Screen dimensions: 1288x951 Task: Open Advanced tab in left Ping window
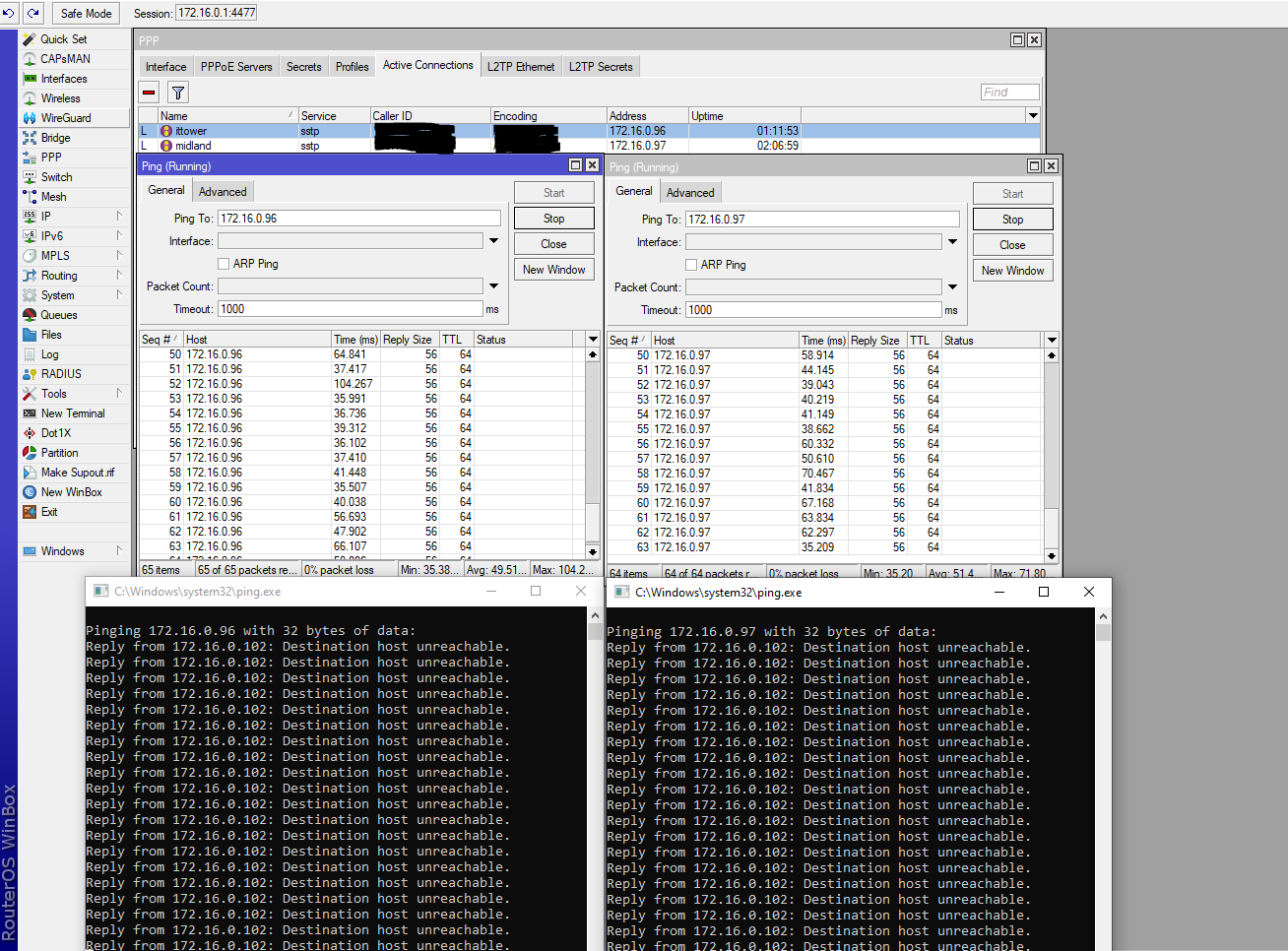pos(223,192)
